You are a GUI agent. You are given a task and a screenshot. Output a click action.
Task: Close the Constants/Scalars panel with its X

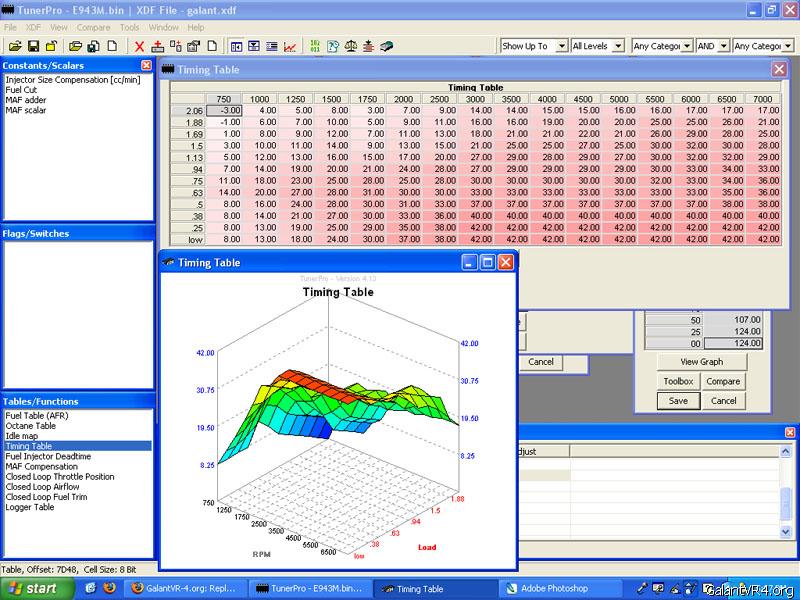(x=146, y=65)
